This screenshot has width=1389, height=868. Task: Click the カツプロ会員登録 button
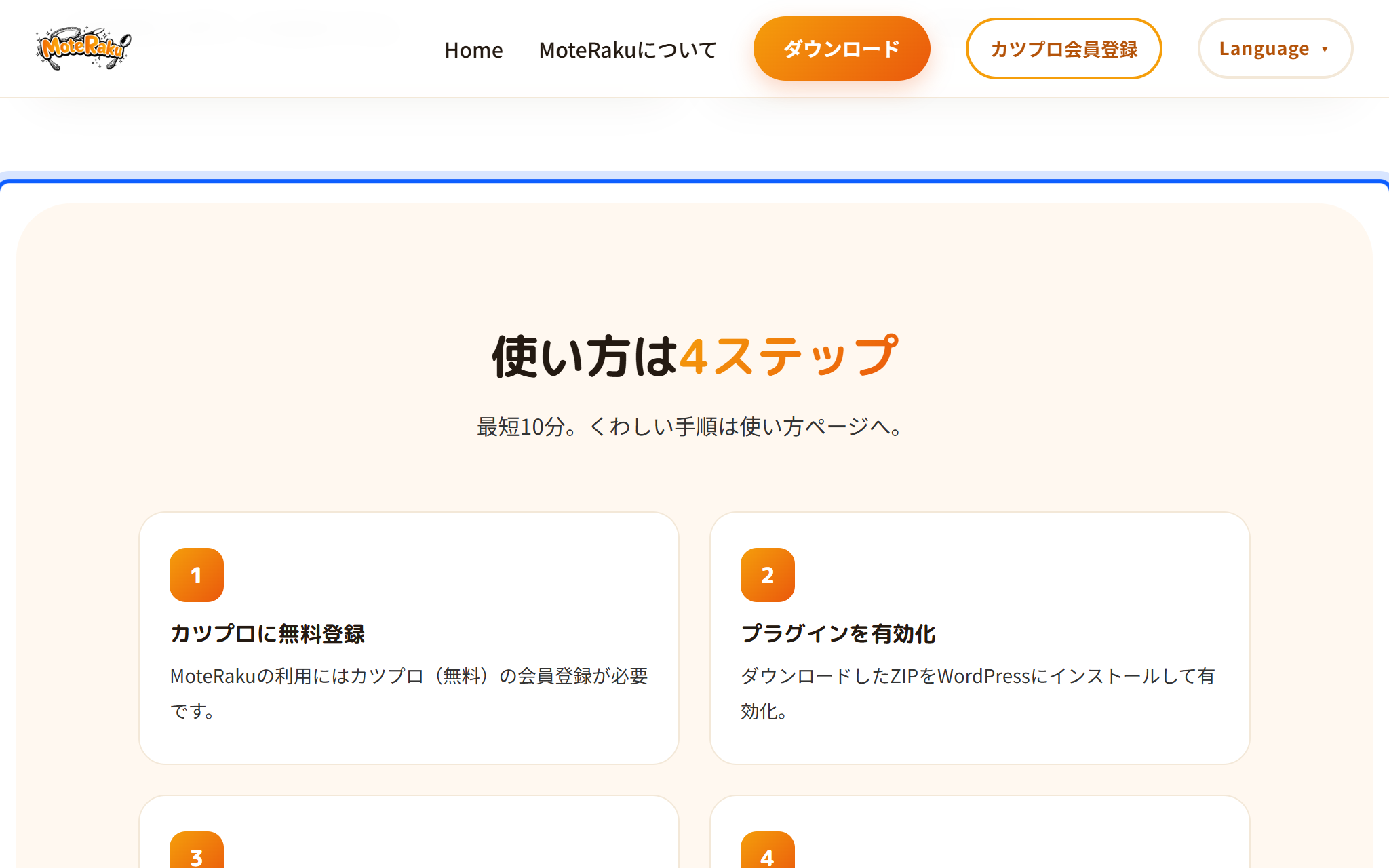click(1063, 49)
